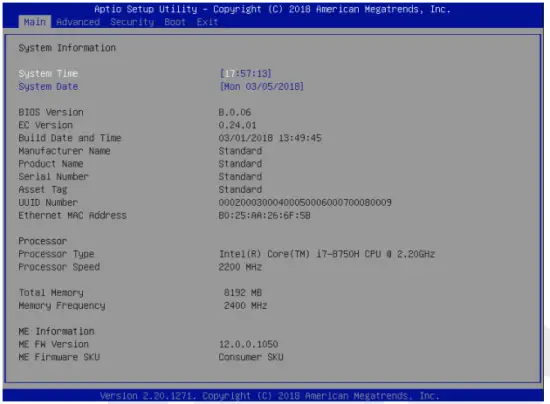Click the Ethernet MAC Address label
The image size is (550, 404).
pos(72,215)
